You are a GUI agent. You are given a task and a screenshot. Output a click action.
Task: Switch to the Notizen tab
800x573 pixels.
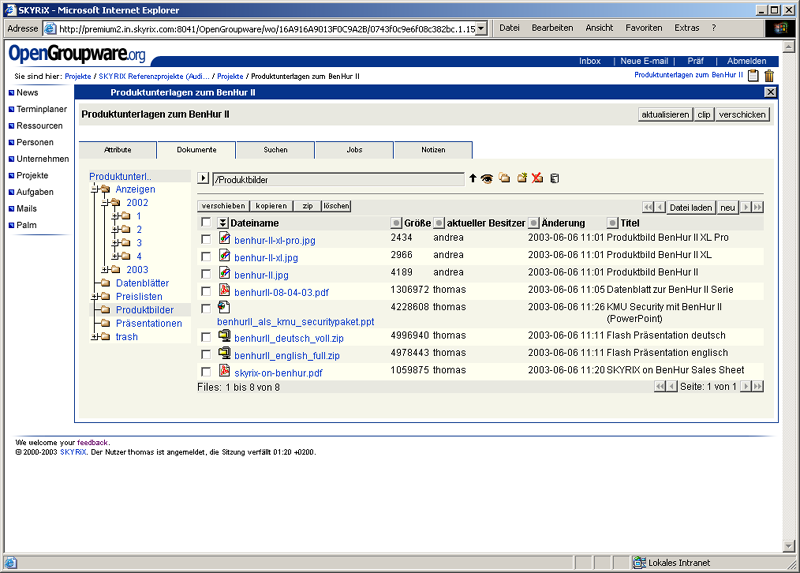click(x=433, y=150)
